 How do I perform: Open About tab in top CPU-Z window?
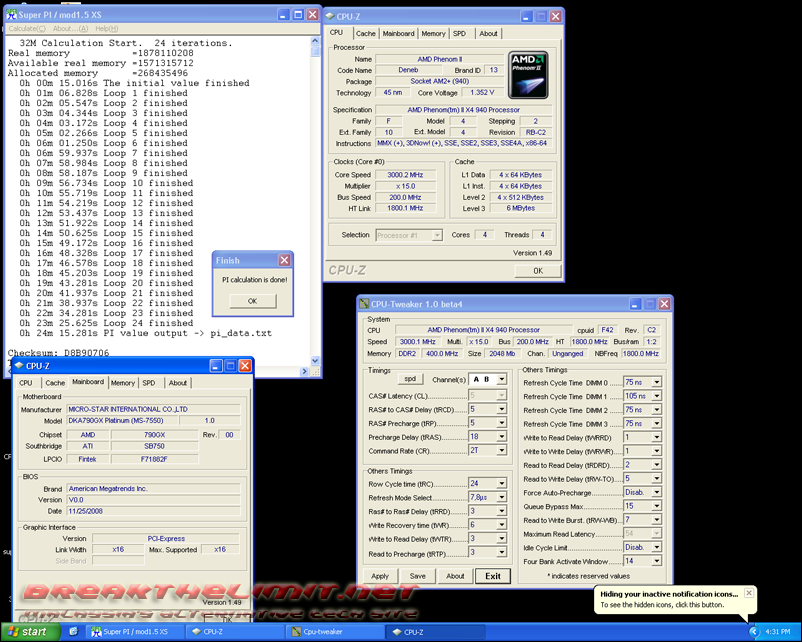pos(488,33)
